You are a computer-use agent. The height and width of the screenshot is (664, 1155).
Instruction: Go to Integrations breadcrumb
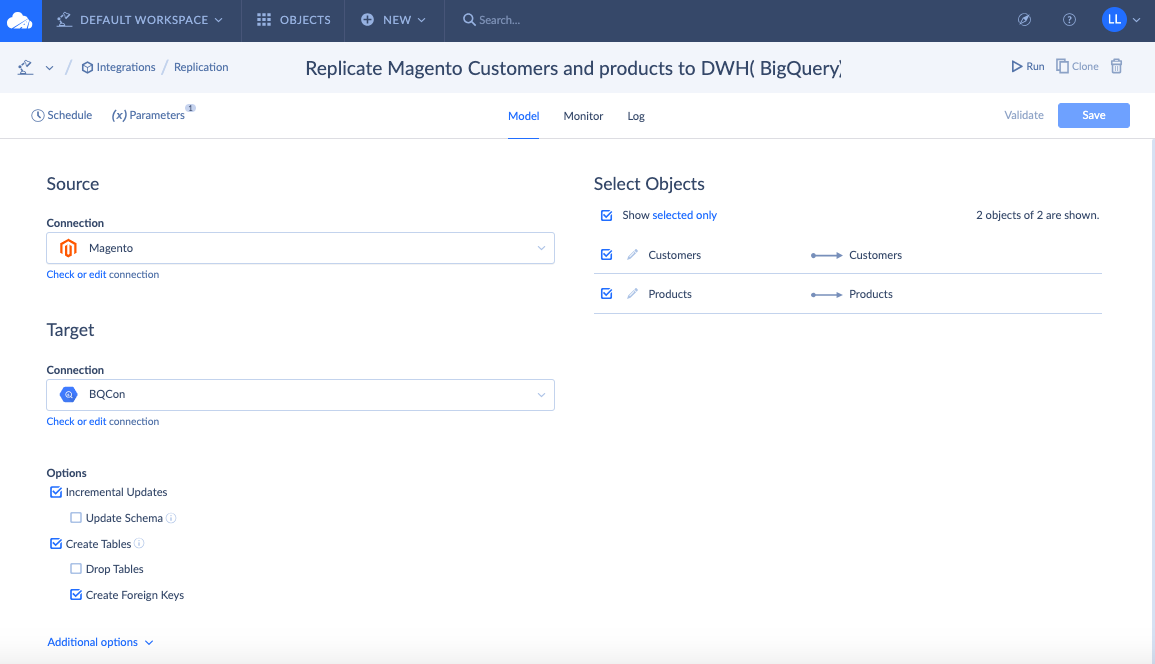(119, 67)
